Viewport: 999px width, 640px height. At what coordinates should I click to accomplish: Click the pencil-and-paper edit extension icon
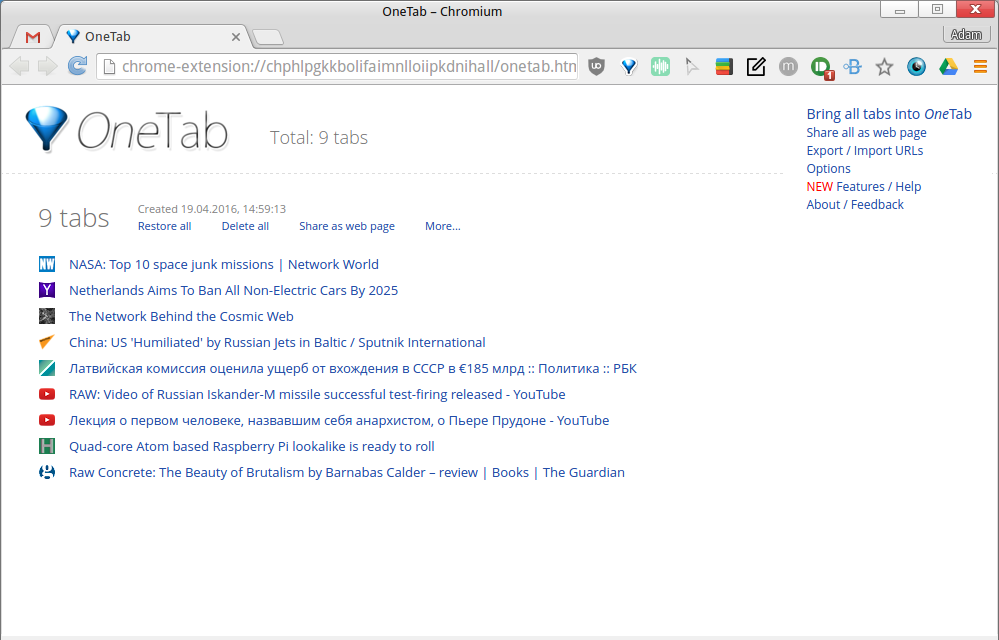pyautogui.click(x=756, y=66)
